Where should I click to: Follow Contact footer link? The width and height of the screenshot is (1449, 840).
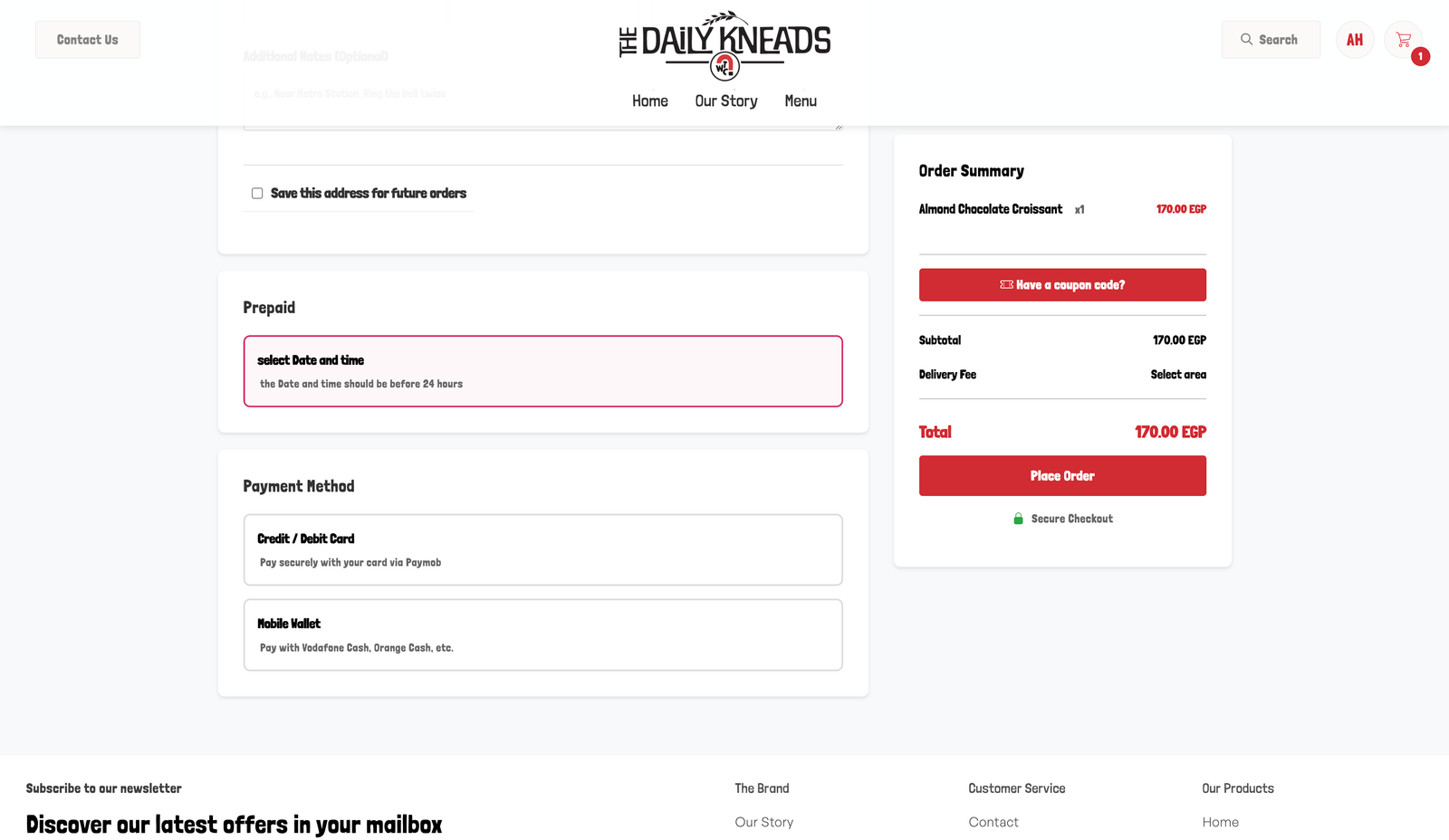pos(993,822)
